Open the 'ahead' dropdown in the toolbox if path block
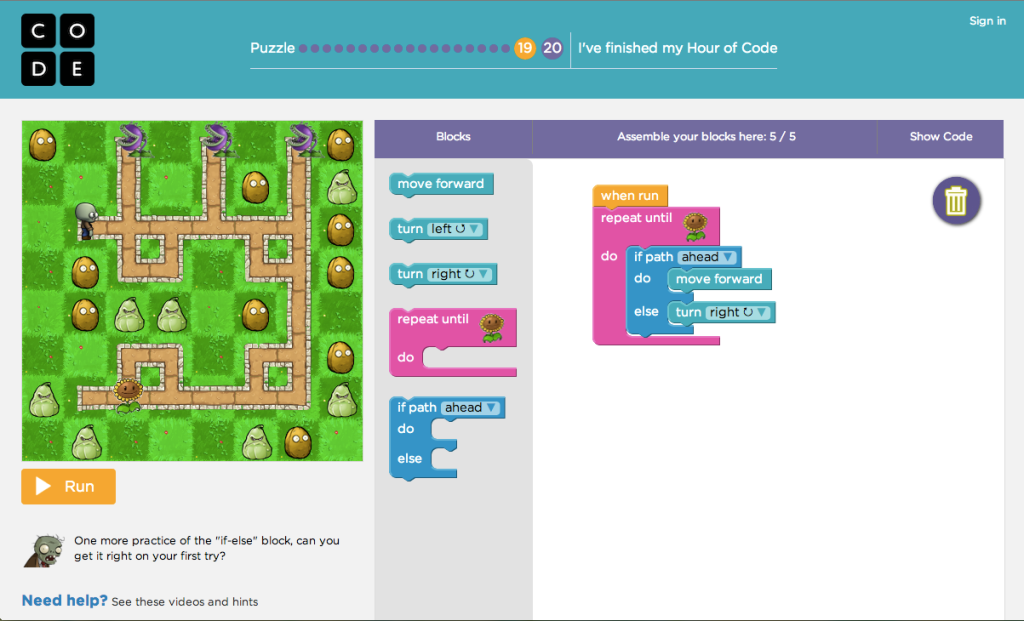1024x621 pixels. (x=470, y=408)
